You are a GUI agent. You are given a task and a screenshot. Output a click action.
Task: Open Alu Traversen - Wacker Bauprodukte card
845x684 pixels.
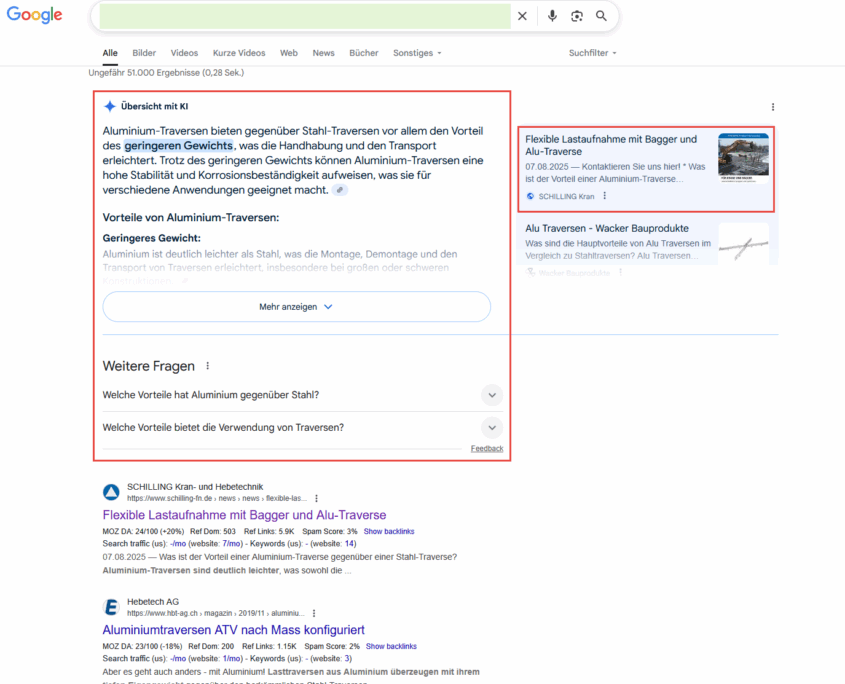coord(607,228)
